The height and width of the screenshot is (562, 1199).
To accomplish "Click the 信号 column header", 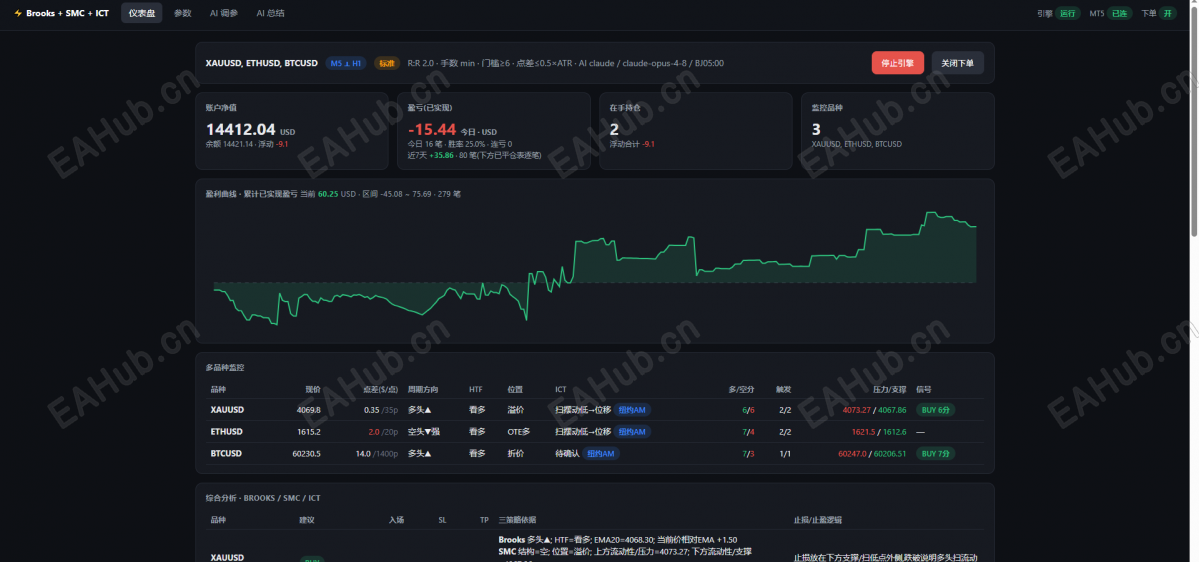I will click(x=924, y=389).
